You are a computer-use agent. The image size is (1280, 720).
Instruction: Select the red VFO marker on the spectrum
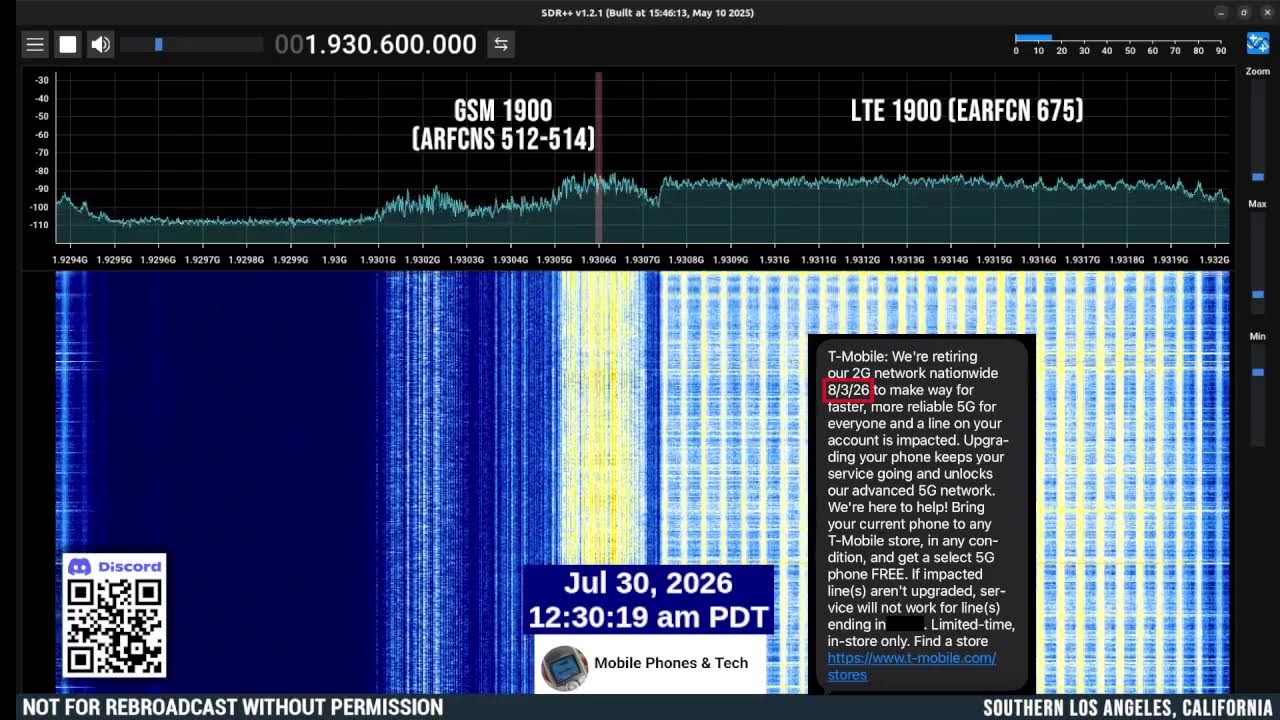599,157
